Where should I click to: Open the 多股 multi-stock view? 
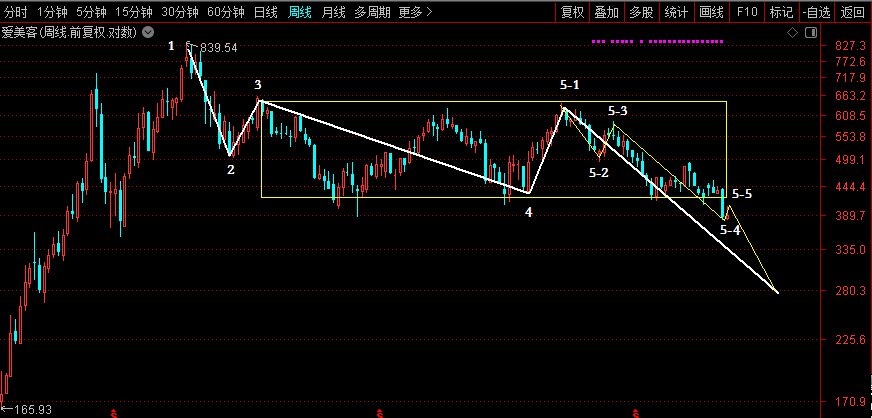click(641, 12)
